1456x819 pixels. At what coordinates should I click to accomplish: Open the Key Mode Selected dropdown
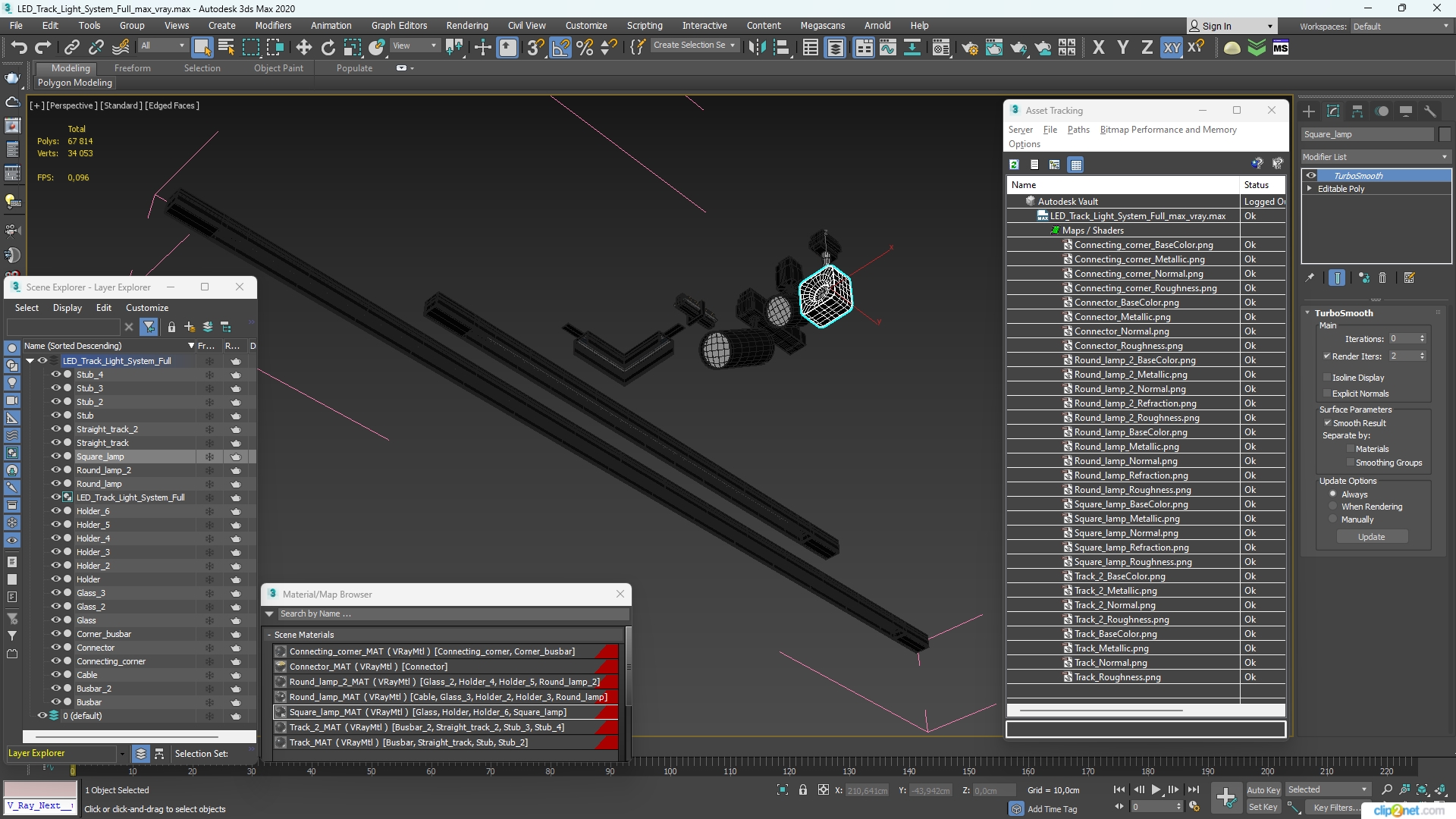pyautogui.click(x=1328, y=790)
